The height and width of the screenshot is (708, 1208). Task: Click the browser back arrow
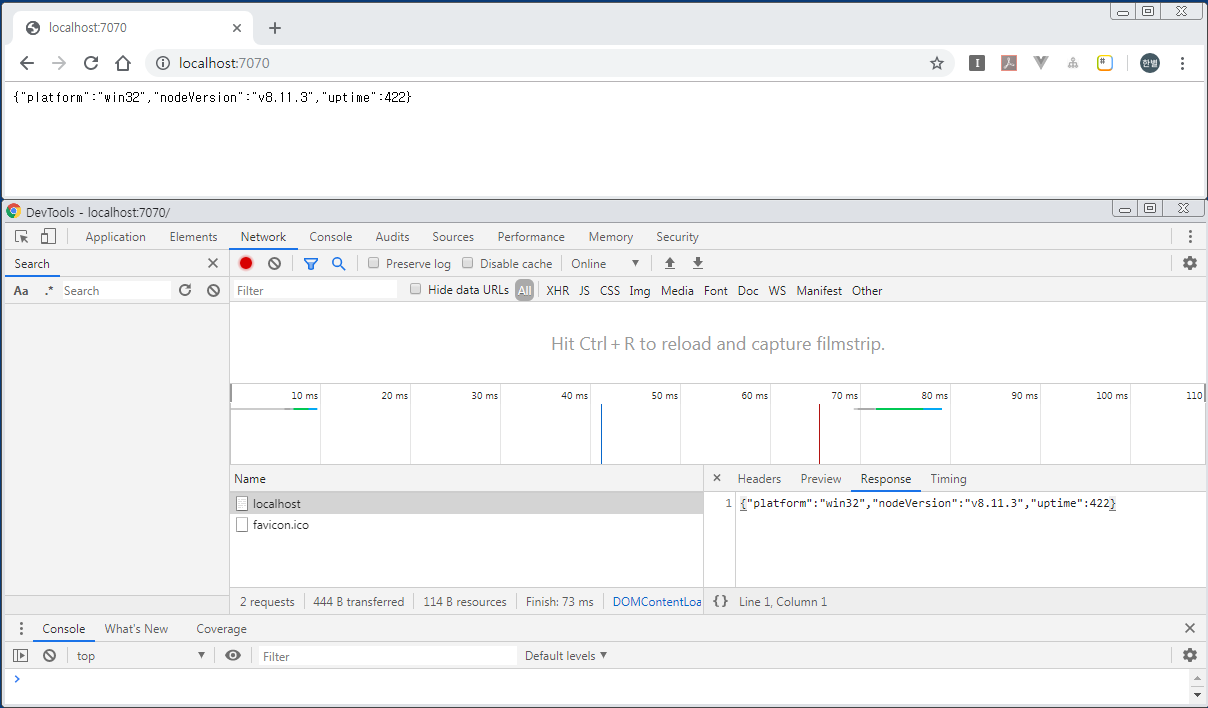coord(27,63)
